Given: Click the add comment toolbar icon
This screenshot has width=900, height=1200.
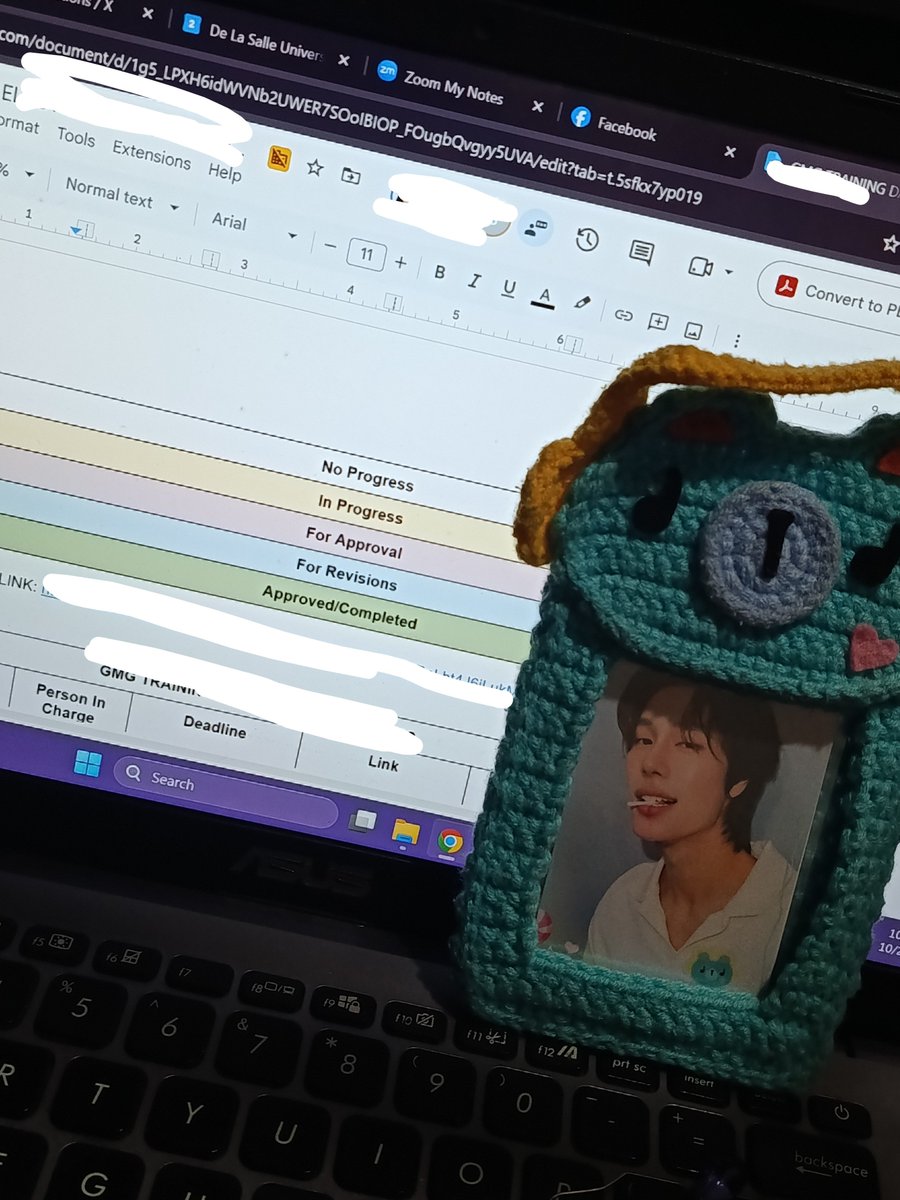Looking at the screenshot, I should tap(658, 322).
